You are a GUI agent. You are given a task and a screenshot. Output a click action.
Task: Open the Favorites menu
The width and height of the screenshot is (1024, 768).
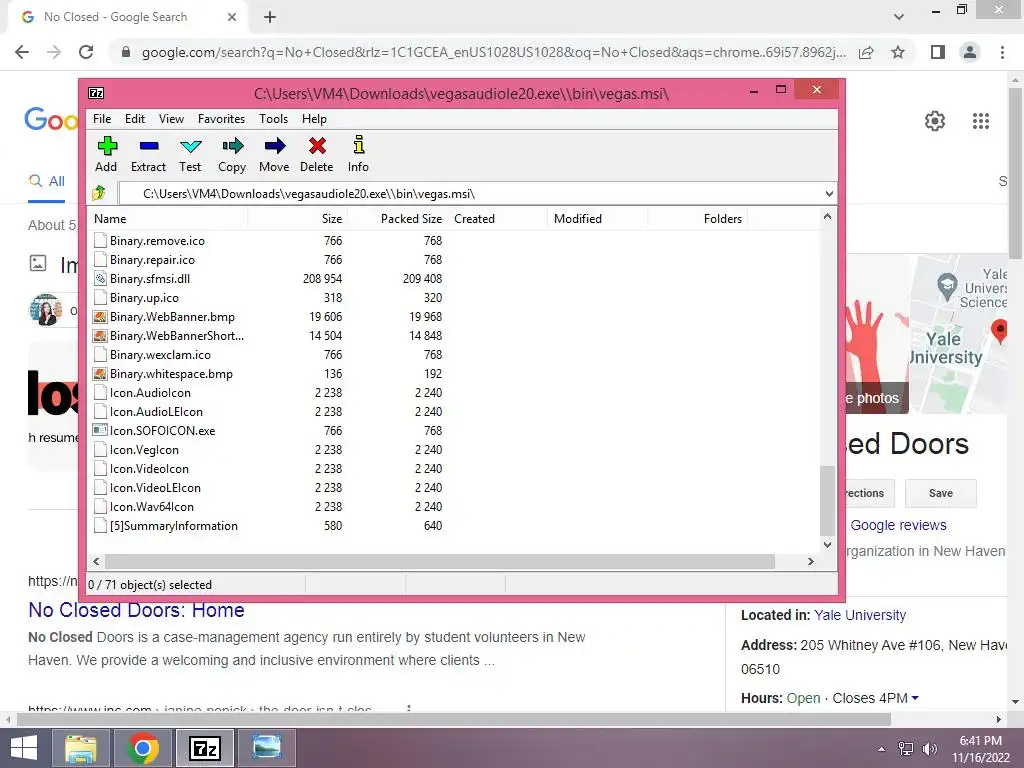point(221,119)
